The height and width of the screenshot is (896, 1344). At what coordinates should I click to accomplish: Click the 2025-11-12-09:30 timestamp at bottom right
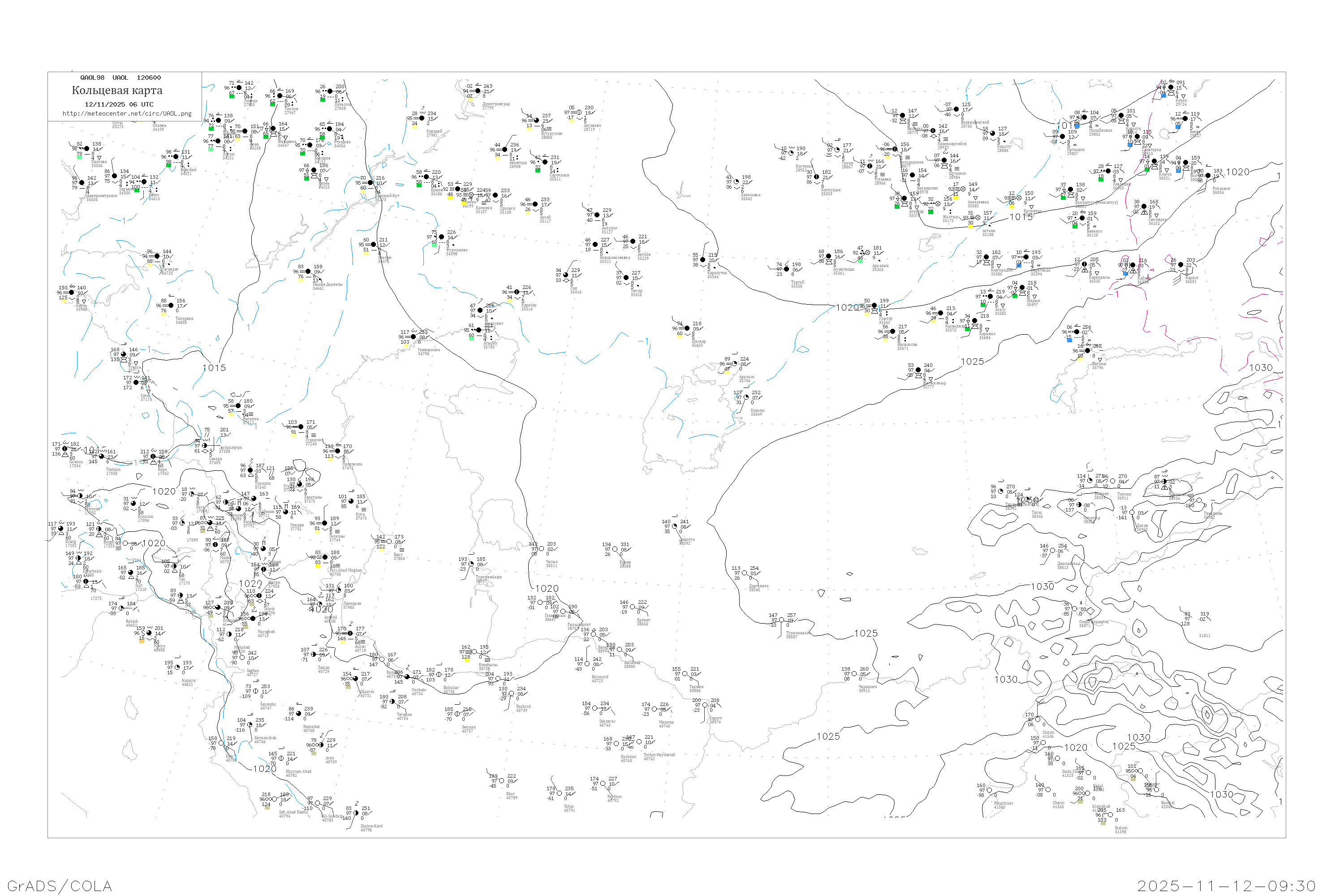pyautogui.click(x=1226, y=886)
